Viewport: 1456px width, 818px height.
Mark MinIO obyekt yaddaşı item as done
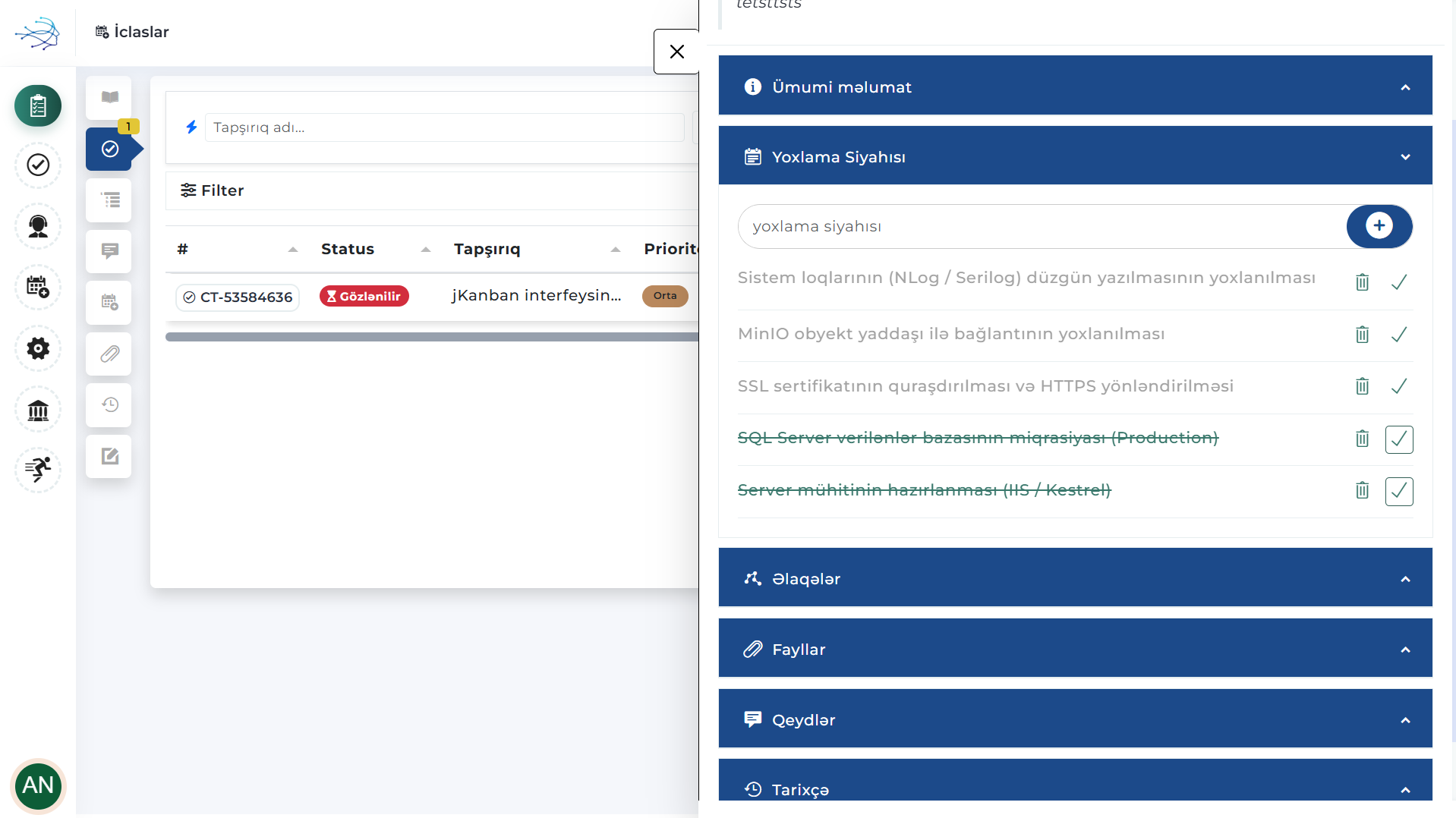[x=1399, y=335]
